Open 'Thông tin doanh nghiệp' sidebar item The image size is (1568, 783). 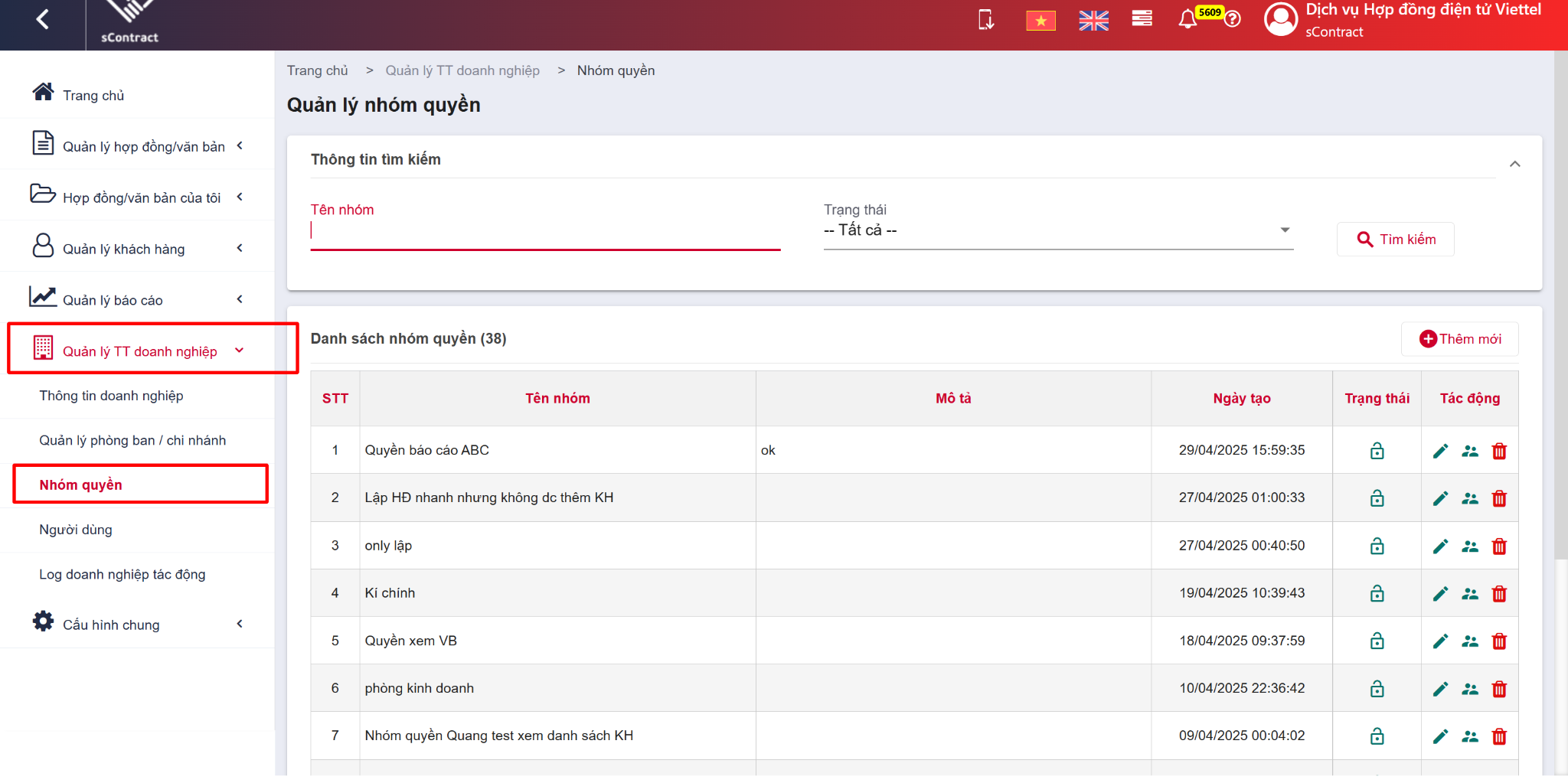[x=111, y=396]
